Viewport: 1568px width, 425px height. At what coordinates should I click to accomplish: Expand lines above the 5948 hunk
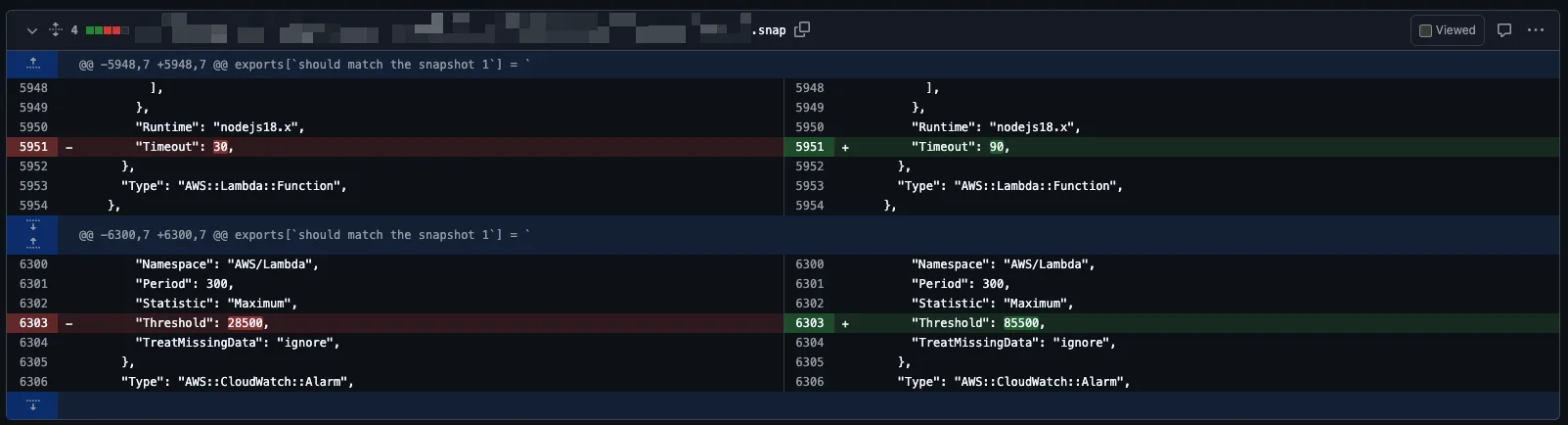coord(32,65)
